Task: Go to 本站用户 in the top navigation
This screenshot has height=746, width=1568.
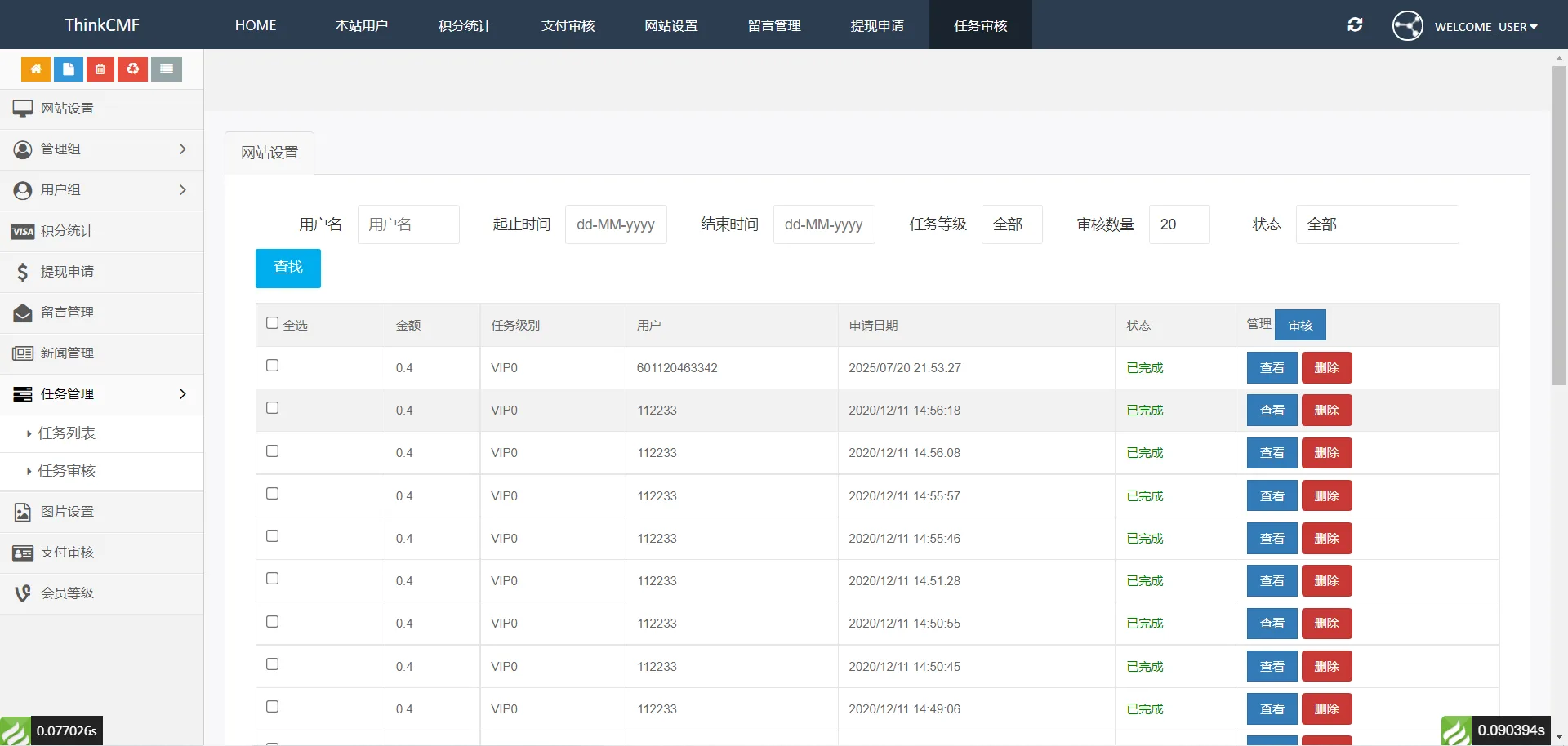Action: (361, 25)
